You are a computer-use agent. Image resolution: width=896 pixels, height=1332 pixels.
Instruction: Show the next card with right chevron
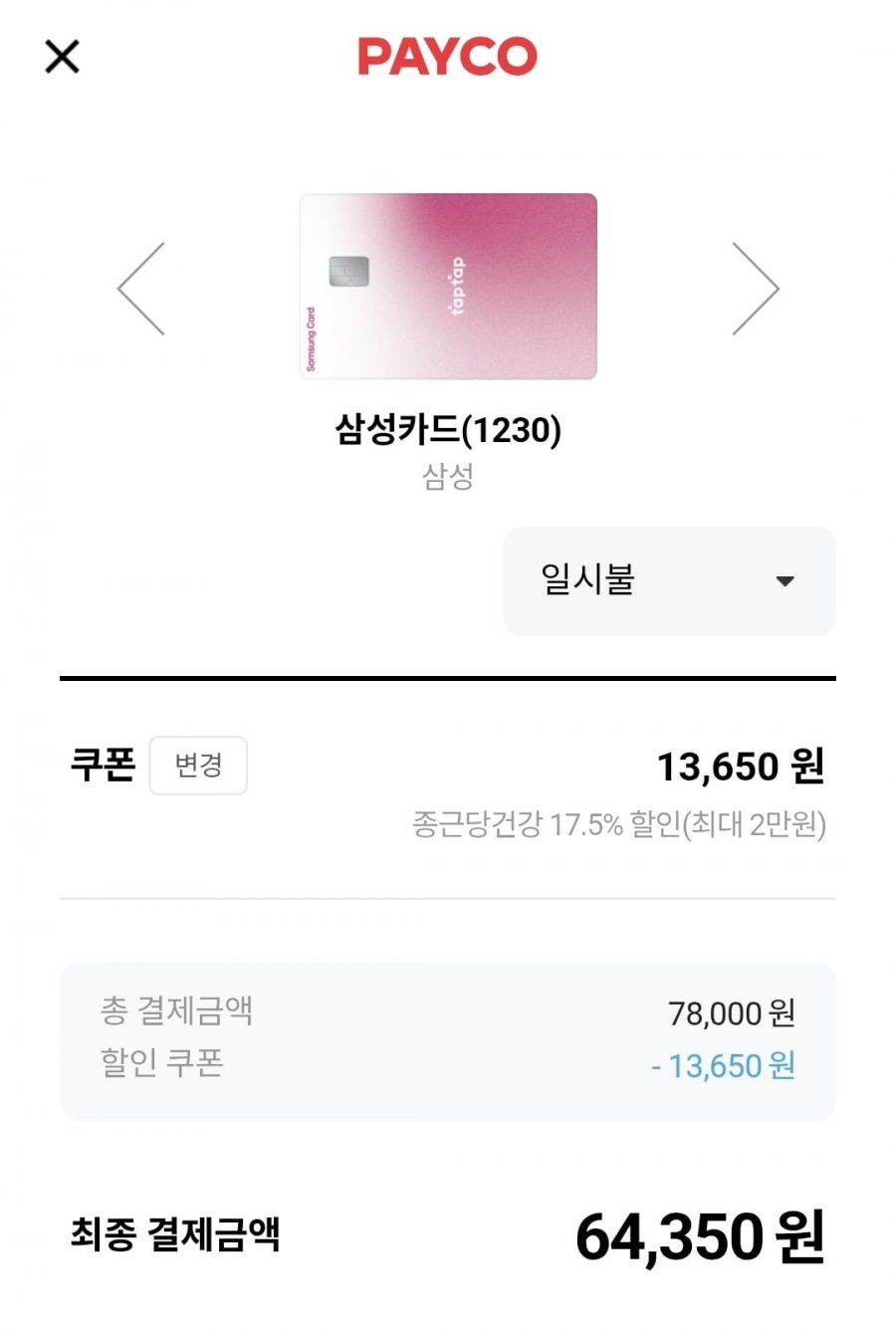pyautogui.click(x=755, y=289)
